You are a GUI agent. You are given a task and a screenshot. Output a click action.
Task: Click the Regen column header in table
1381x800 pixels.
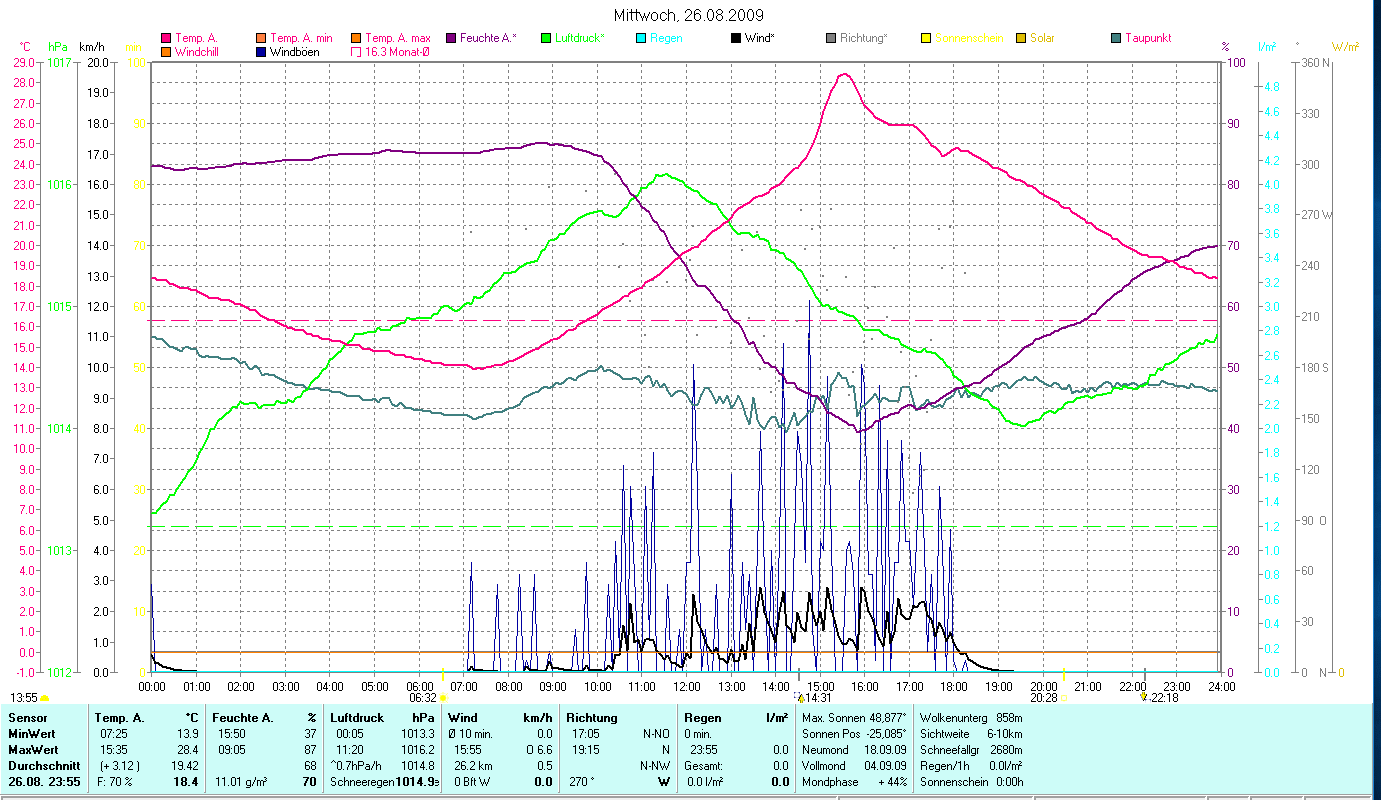[702, 717]
